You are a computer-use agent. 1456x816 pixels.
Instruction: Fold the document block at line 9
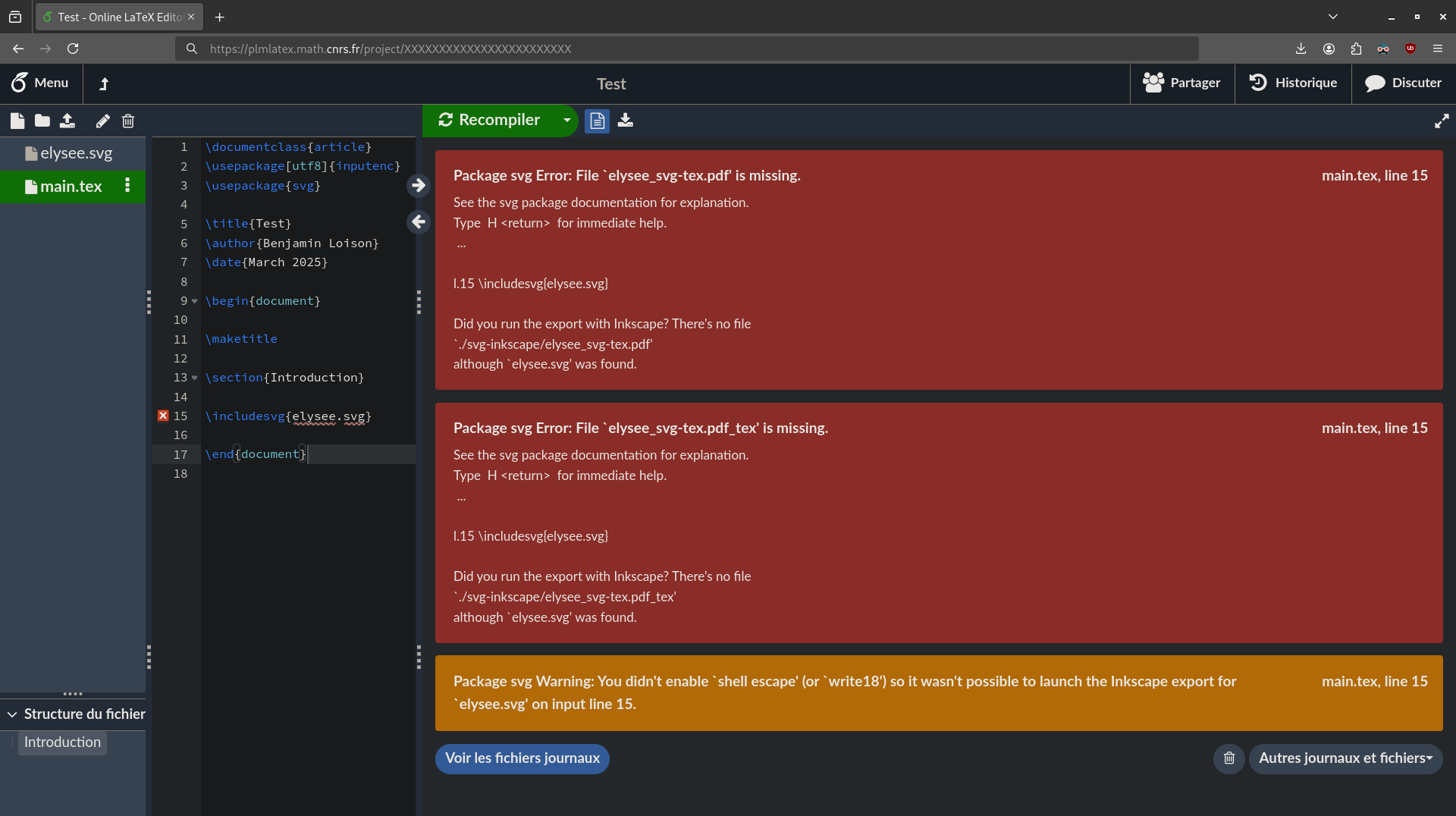[195, 301]
